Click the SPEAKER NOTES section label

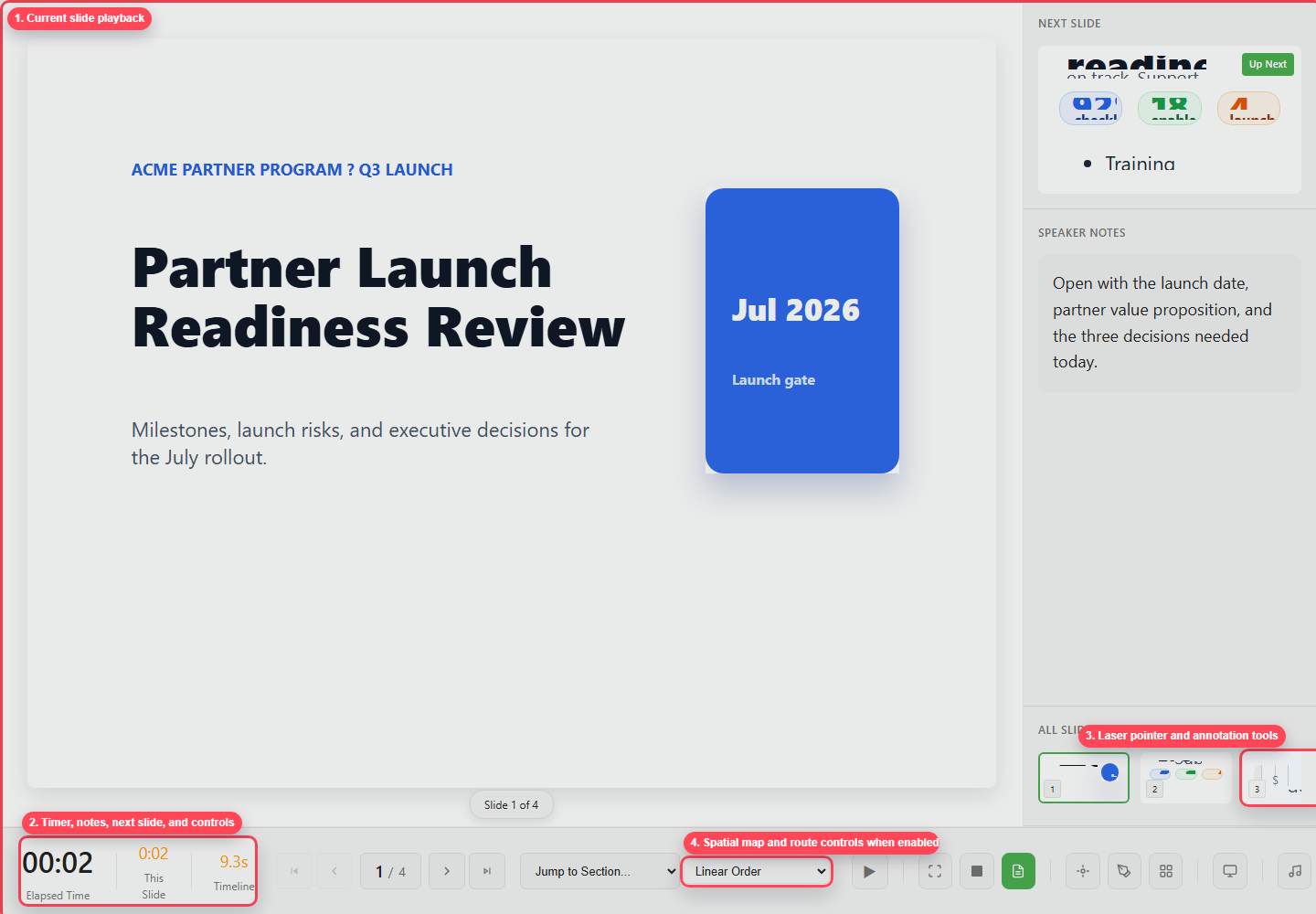pos(1082,233)
